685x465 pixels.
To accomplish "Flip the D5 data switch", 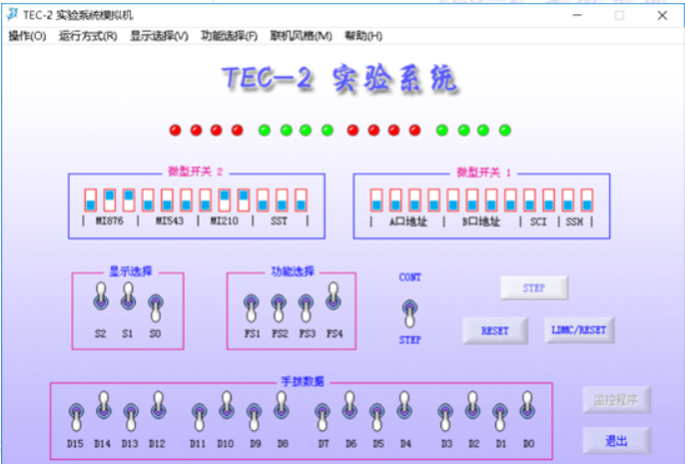I will click(x=377, y=417).
